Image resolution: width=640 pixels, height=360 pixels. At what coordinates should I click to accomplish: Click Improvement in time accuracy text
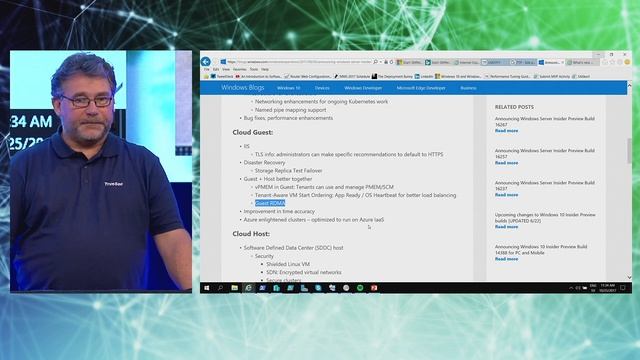tap(279, 211)
